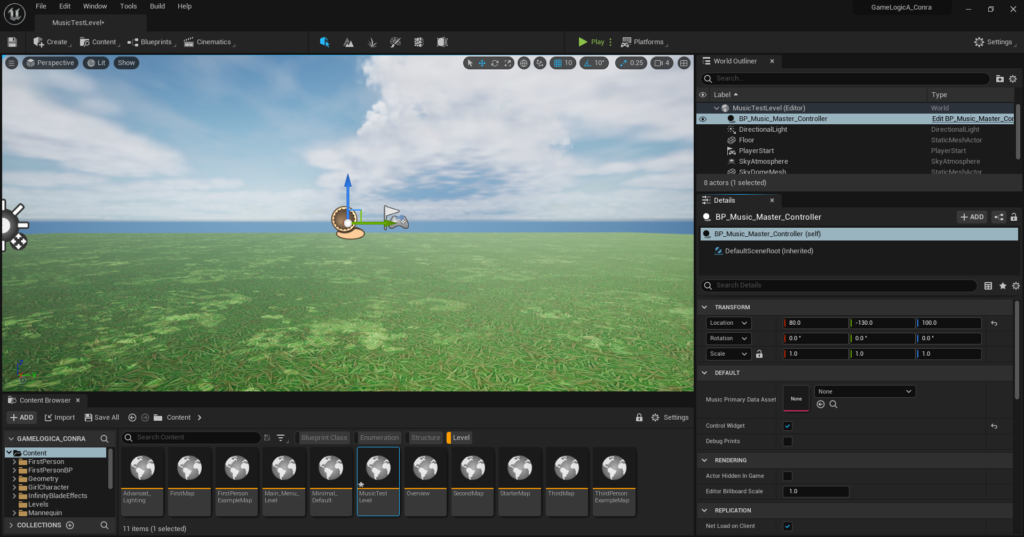The width and height of the screenshot is (1024, 537).
Task: Click the Save level floppy disk icon
Action: (x=12, y=42)
